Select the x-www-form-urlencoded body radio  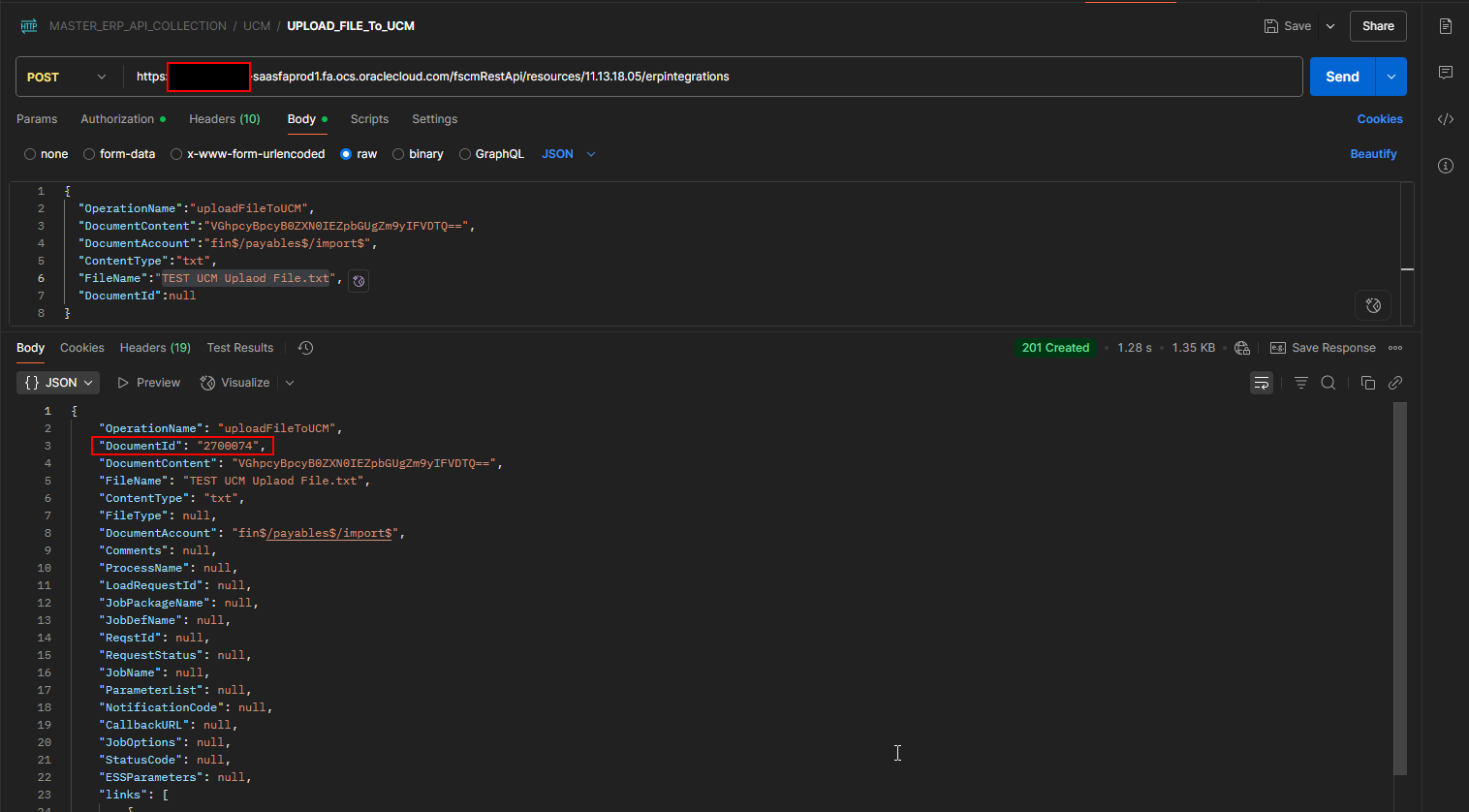(176, 154)
